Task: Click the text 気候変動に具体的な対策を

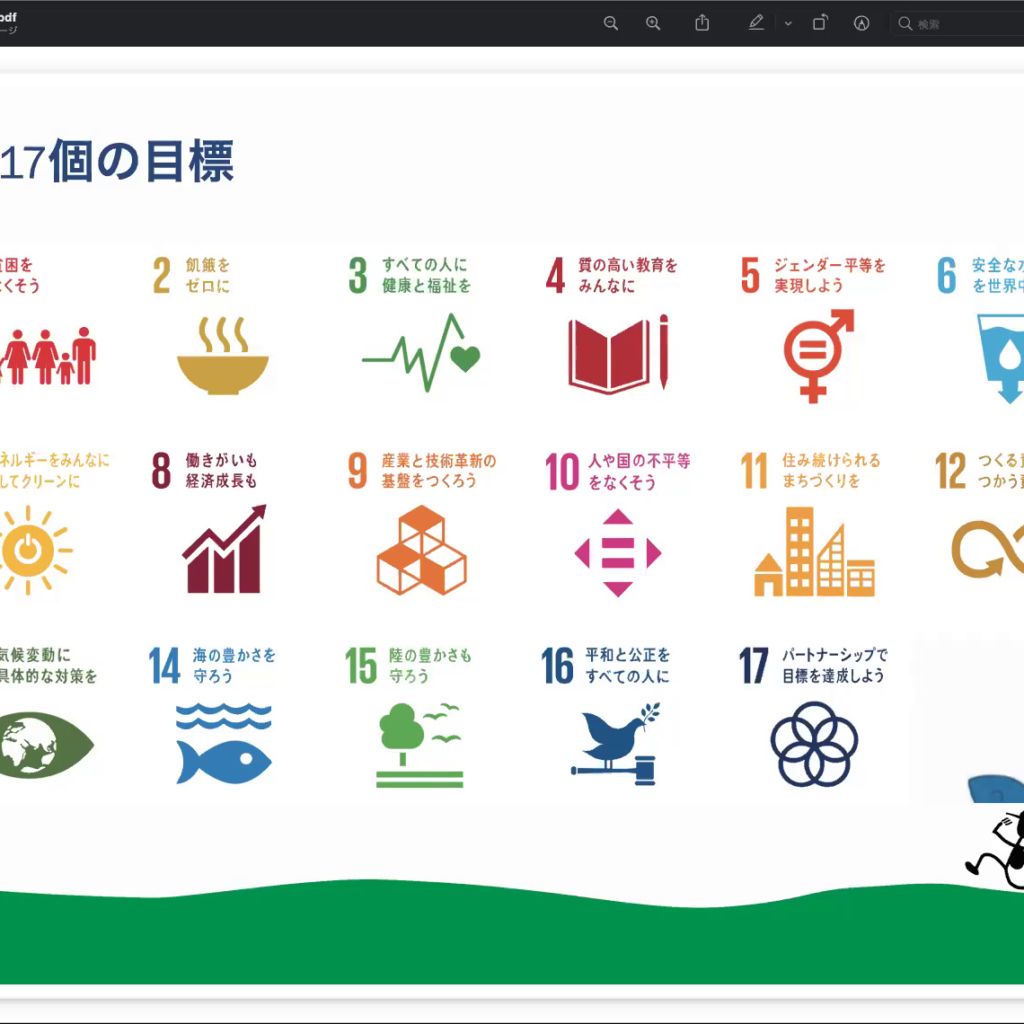Action: pyautogui.click(x=48, y=665)
